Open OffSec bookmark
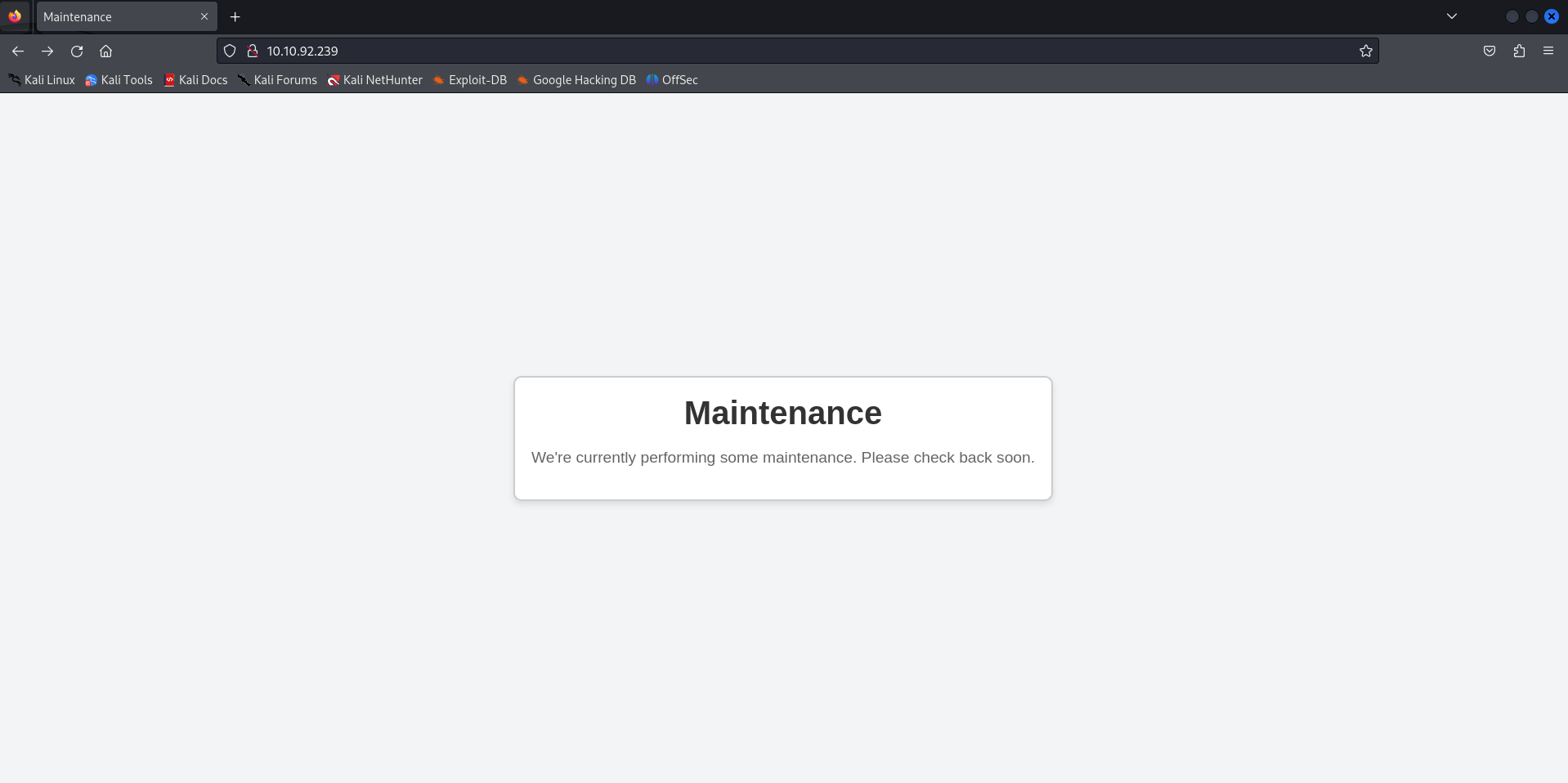Image resolution: width=1568 pixels, height=783 pixels. [x=672, y=80]
